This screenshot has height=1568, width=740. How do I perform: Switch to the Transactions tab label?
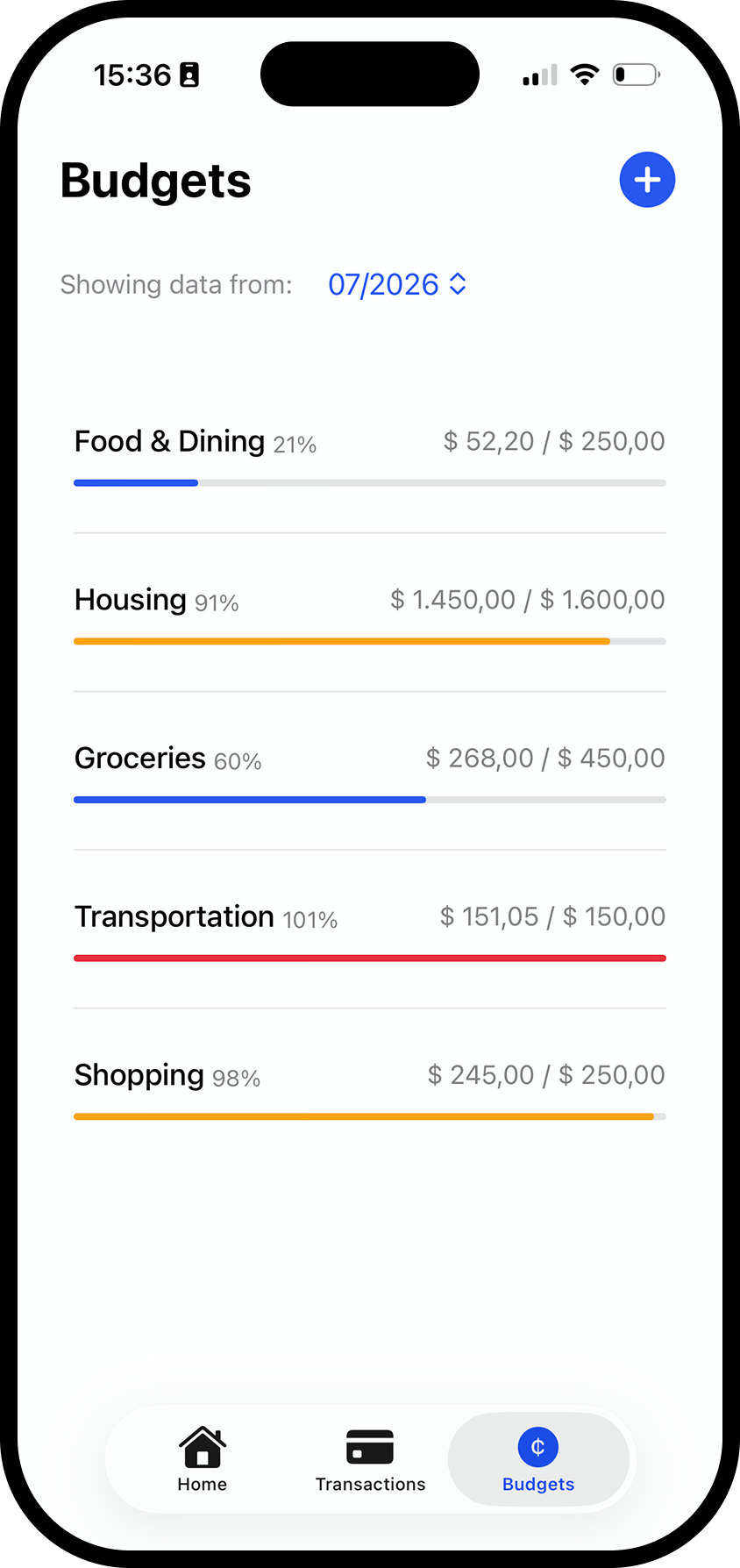[370, 1484]
